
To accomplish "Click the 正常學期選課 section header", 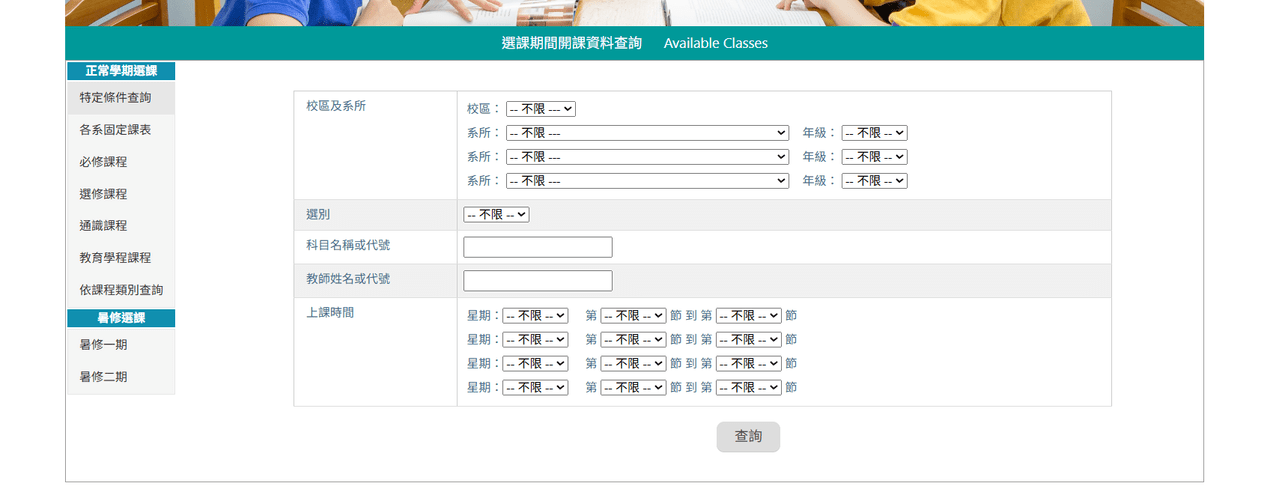I will (121, 71).
